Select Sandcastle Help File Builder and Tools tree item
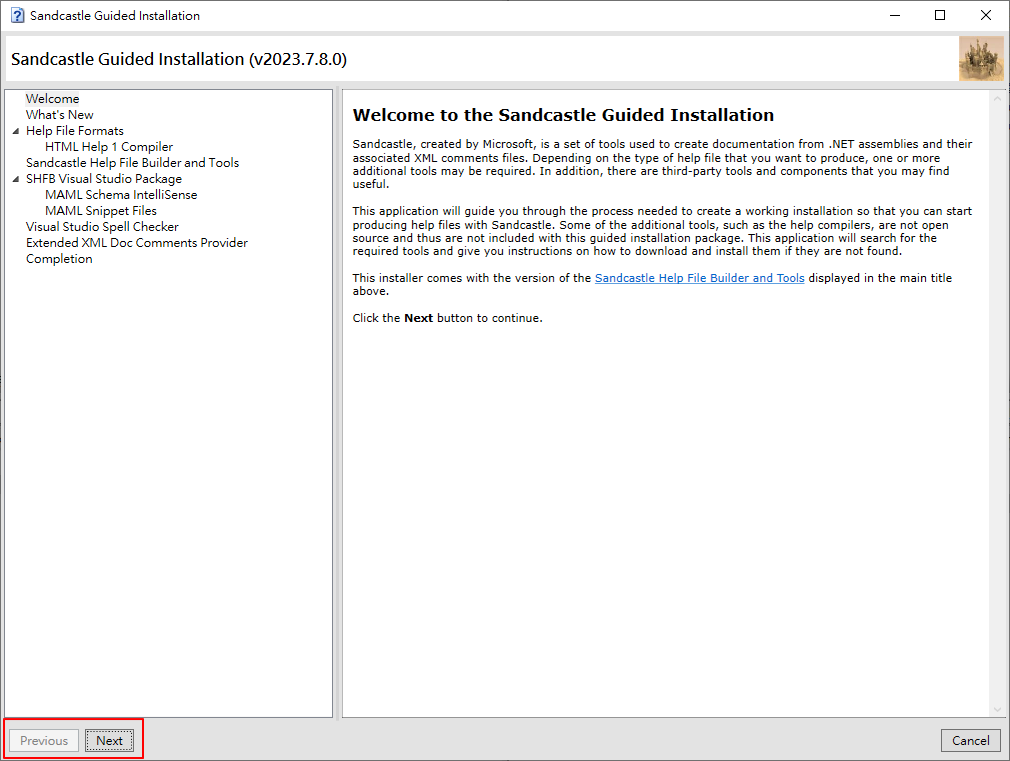Image resolution: width=1010 pixels, height=761 pixels. click(132, 162)
